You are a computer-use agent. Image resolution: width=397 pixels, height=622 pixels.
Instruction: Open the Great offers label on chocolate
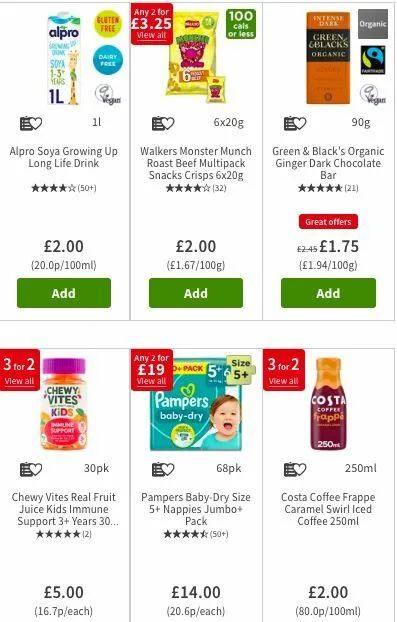pyautogui.click(x=328, y=222)
